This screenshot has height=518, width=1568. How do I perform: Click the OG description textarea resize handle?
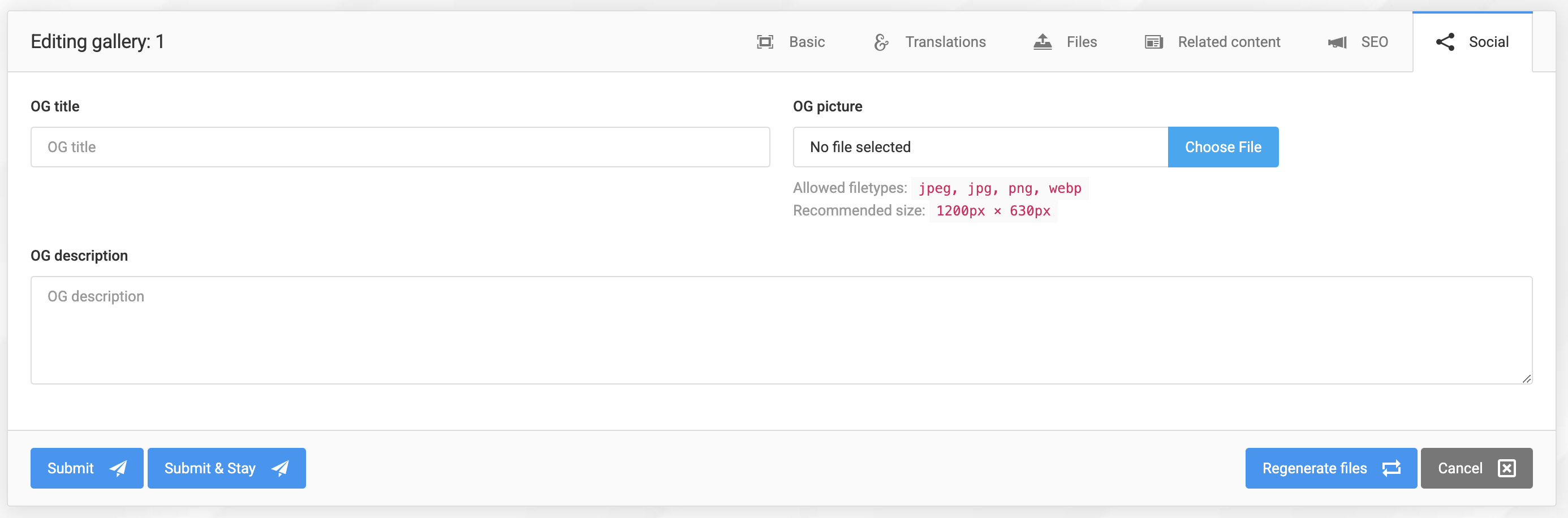tap(1526, 379)
